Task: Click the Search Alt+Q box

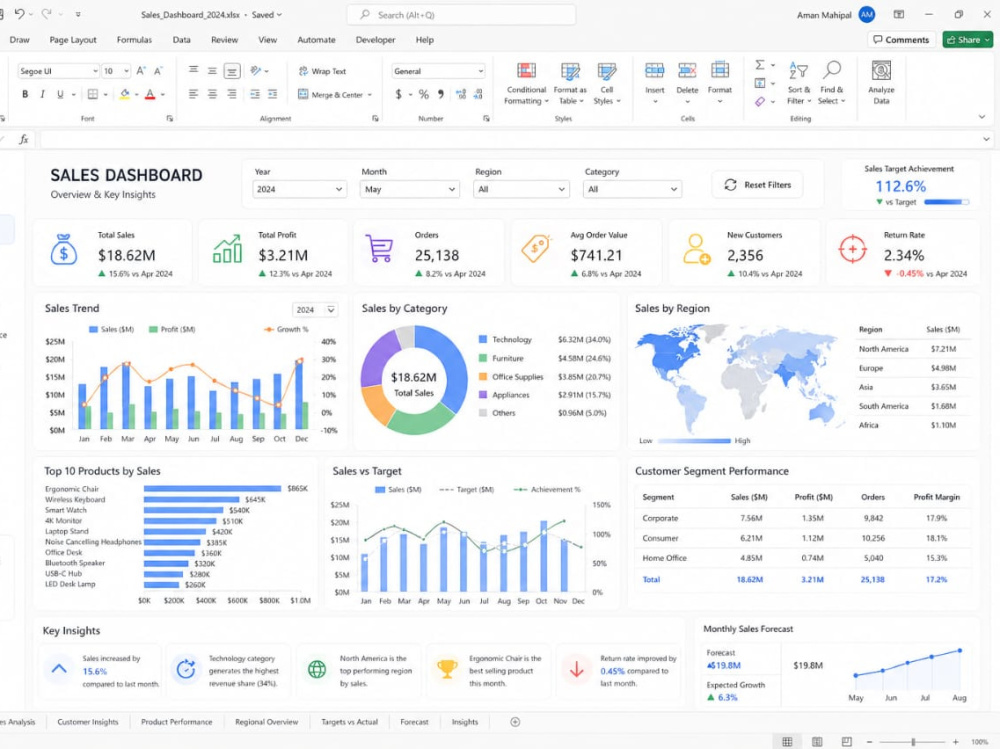Action: point(461,15)
